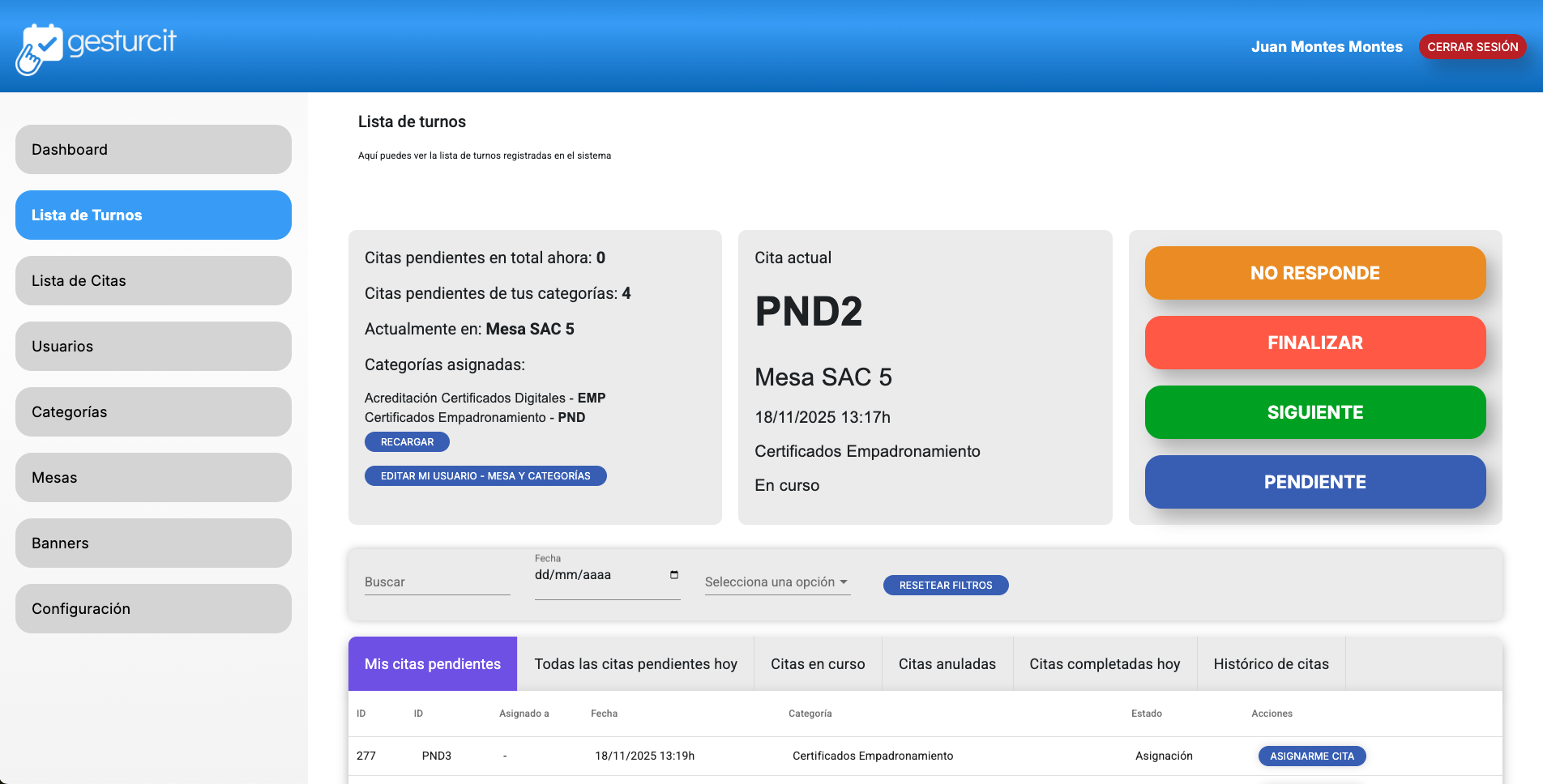The width and height of the screenshot is (1543, 784).
Task: Expand the Selecciona una opción dropdown
Action: tap(776, 582)
